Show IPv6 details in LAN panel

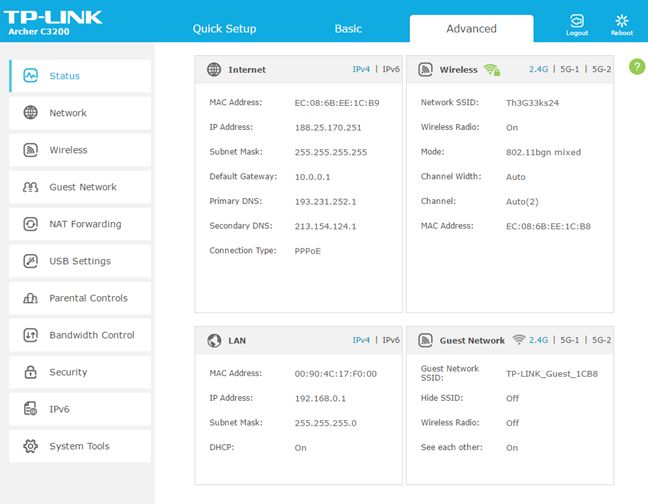pyautogui.click(x=391, y=340)
